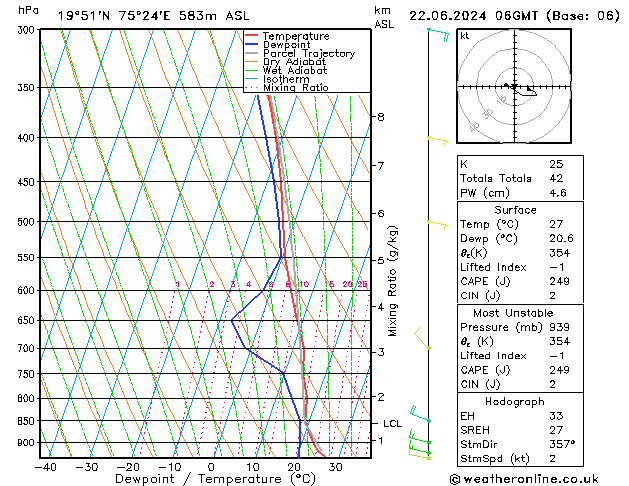Click the 'Totals Totals' value 42
Viewport: 629px width, 486px height.
click(556, 178)
